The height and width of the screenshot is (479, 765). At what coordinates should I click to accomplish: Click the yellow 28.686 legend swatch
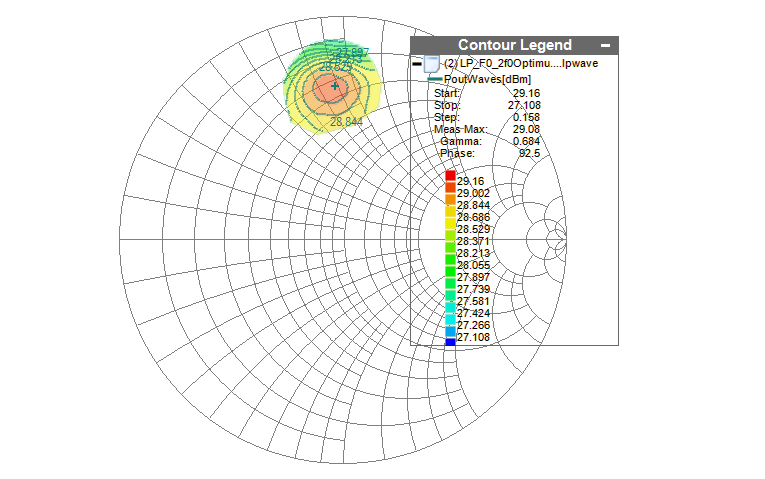[450, 214]
